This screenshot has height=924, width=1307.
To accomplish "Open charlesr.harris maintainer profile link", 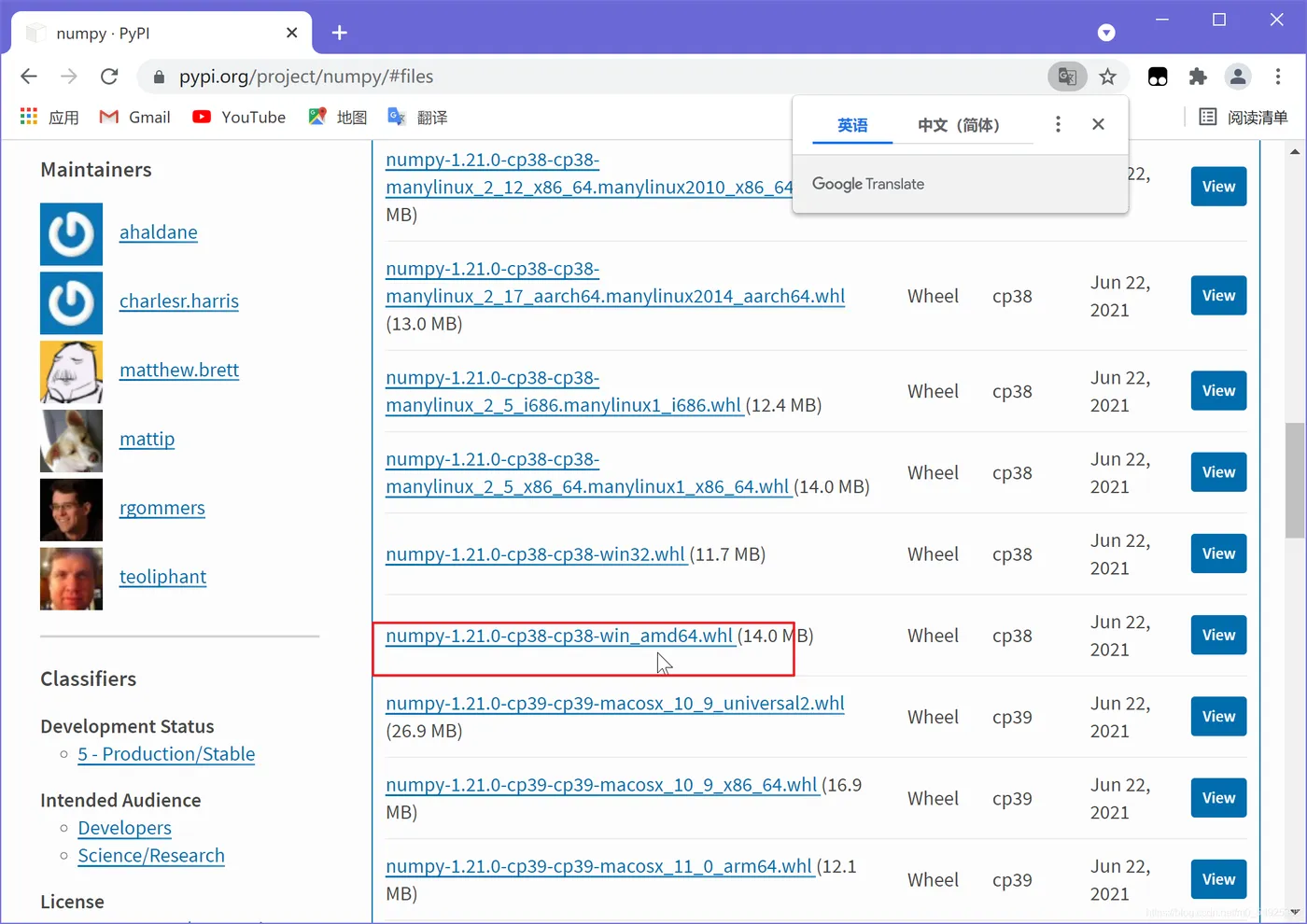I will tap(179, 301).
